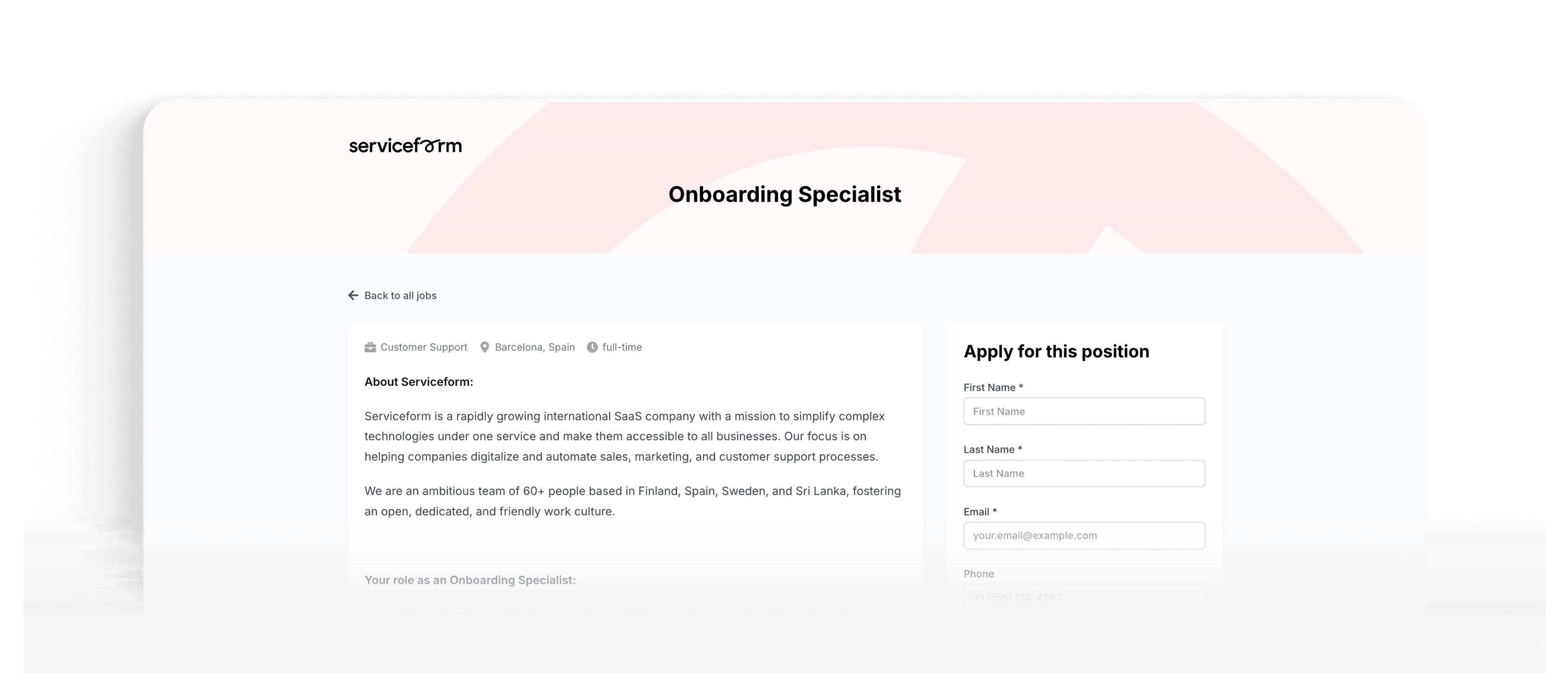This screenshot has width=1568, height=673.
Task: Click the clock employment-type icon
Action: click(x=592, y=347)
